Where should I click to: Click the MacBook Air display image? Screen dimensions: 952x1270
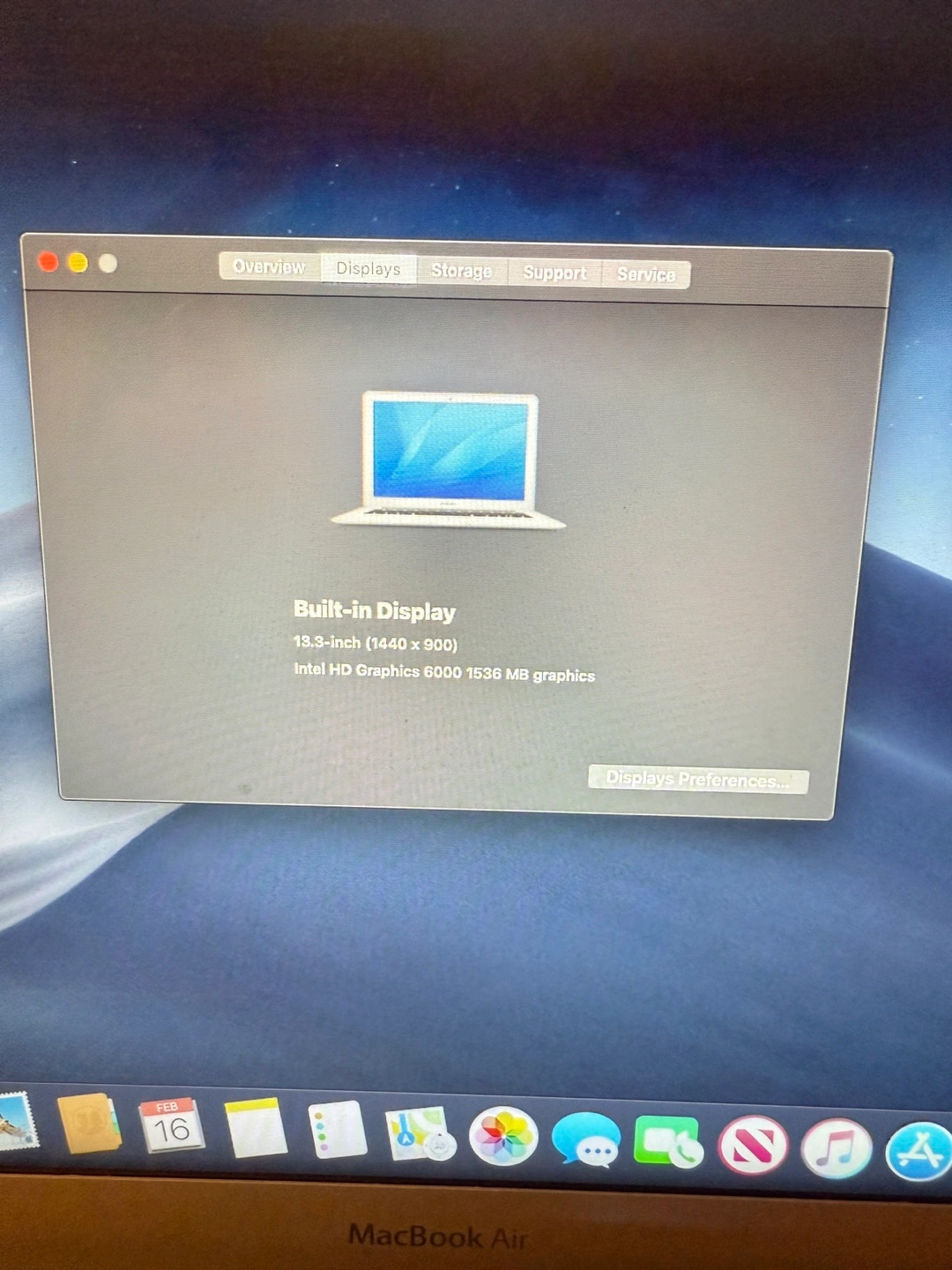[449, 460]
